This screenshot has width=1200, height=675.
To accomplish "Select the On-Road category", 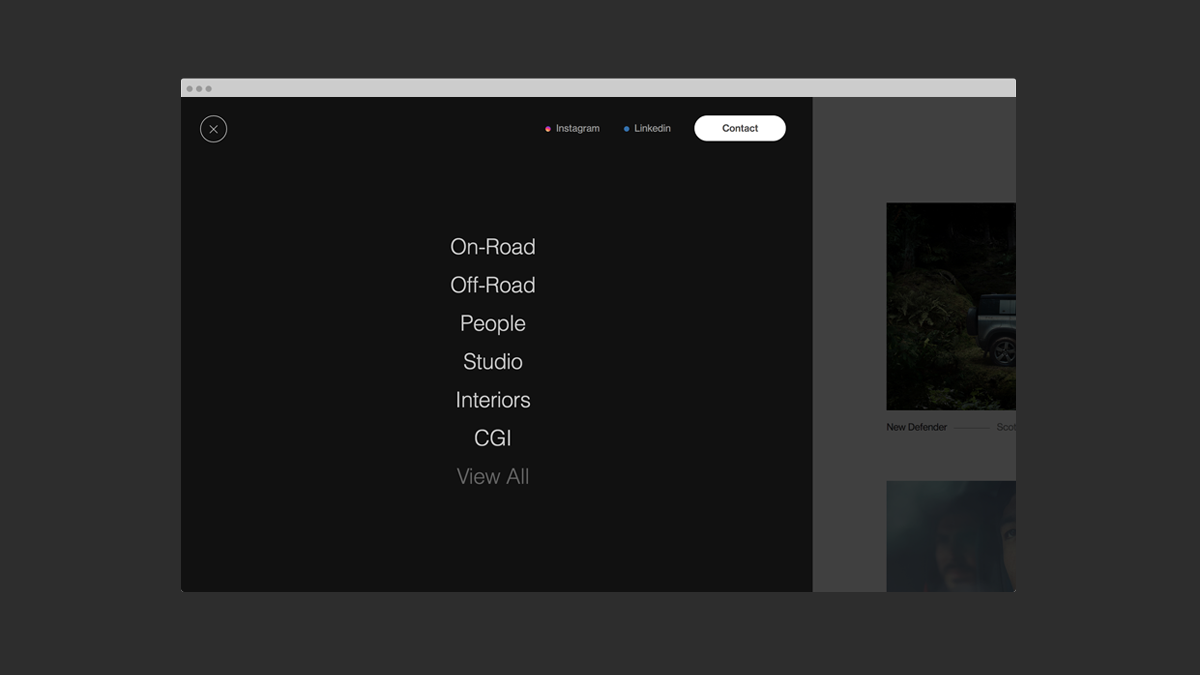I will point(493,247).
